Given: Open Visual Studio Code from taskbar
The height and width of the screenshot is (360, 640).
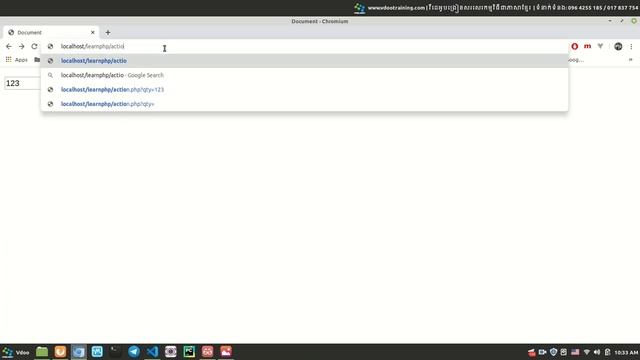Looking at the screenshot, I should tap(152, 352).
